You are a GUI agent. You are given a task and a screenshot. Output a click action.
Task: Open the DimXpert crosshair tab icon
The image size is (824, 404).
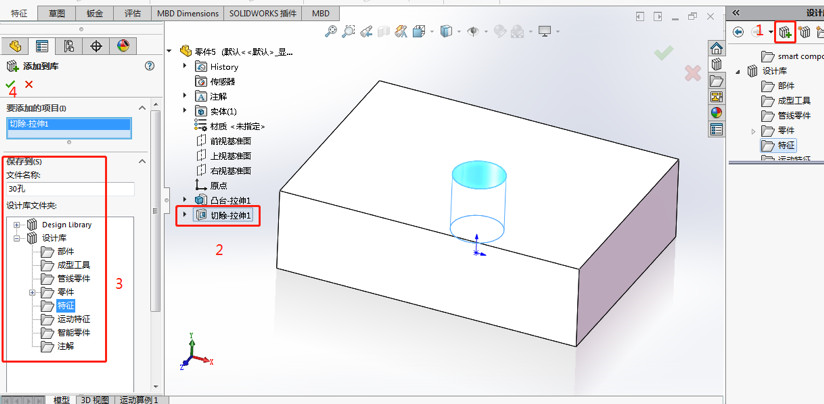(96, 46)
